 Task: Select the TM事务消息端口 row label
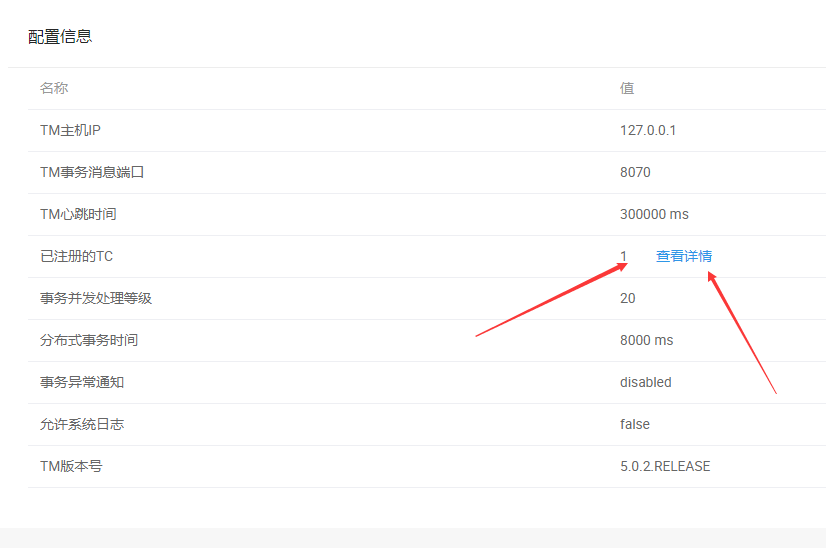click(x=92, y=172)
